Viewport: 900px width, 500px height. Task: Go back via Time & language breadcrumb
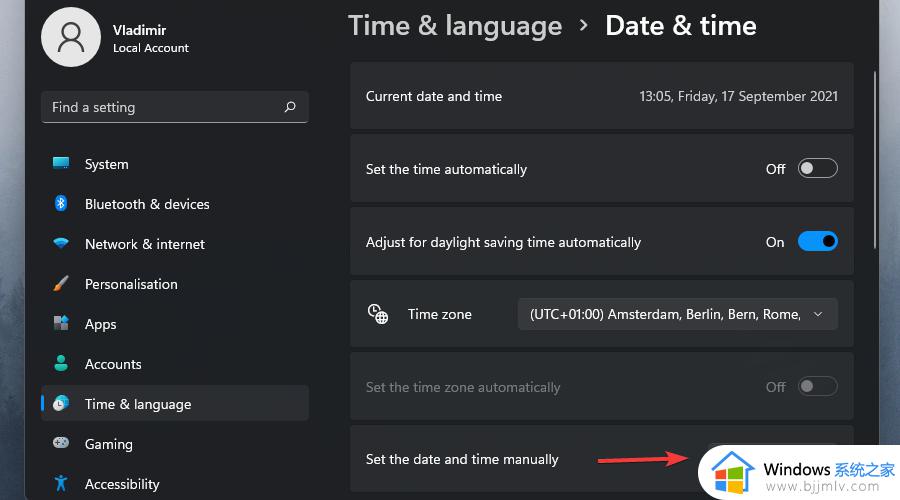tap(455, 26)
